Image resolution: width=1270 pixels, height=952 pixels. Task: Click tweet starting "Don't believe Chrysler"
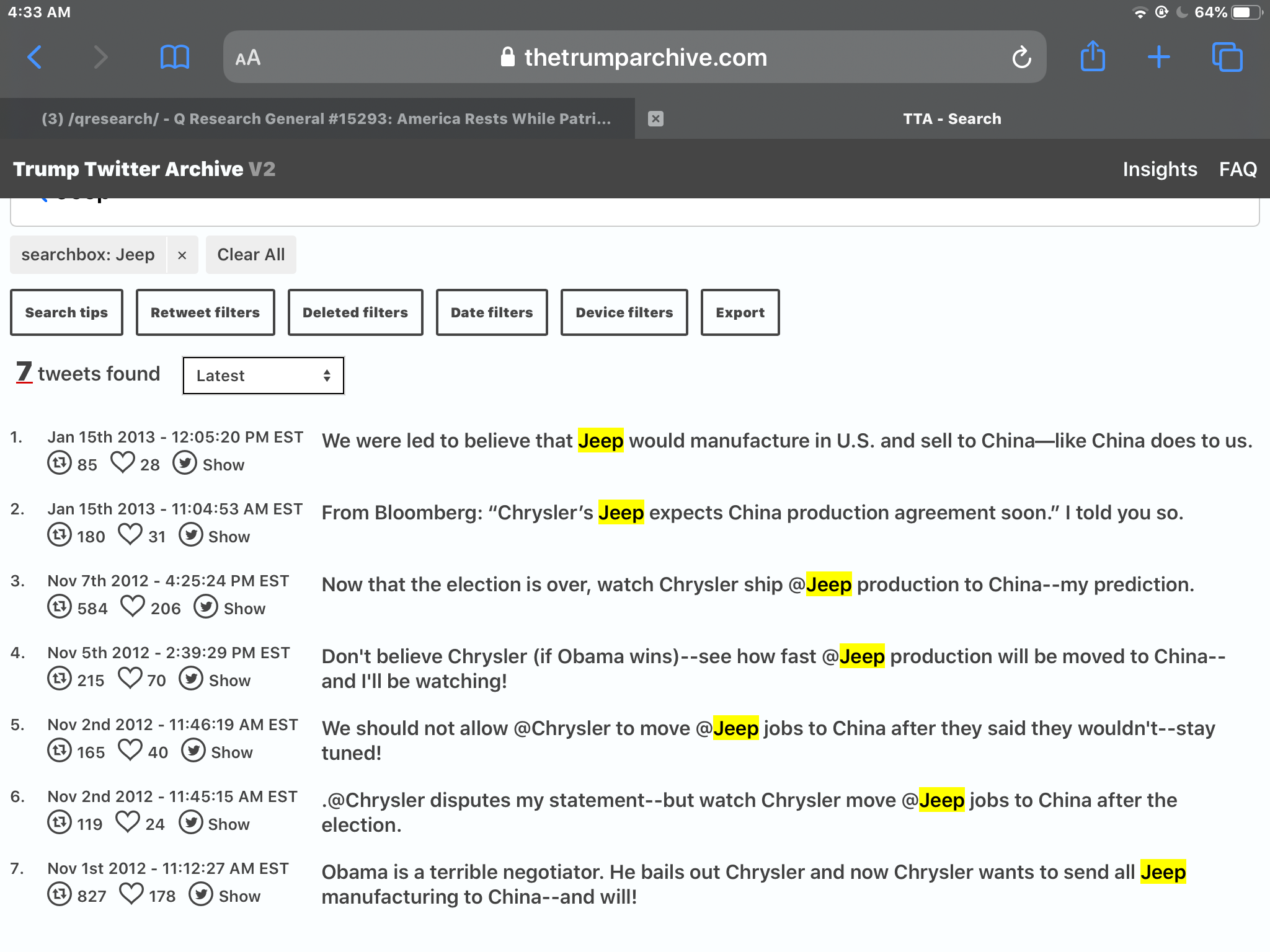[774, 669]
